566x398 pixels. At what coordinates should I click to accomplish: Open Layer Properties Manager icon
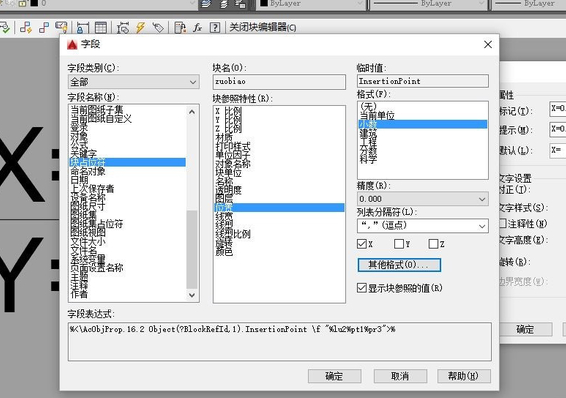(206, 4)
